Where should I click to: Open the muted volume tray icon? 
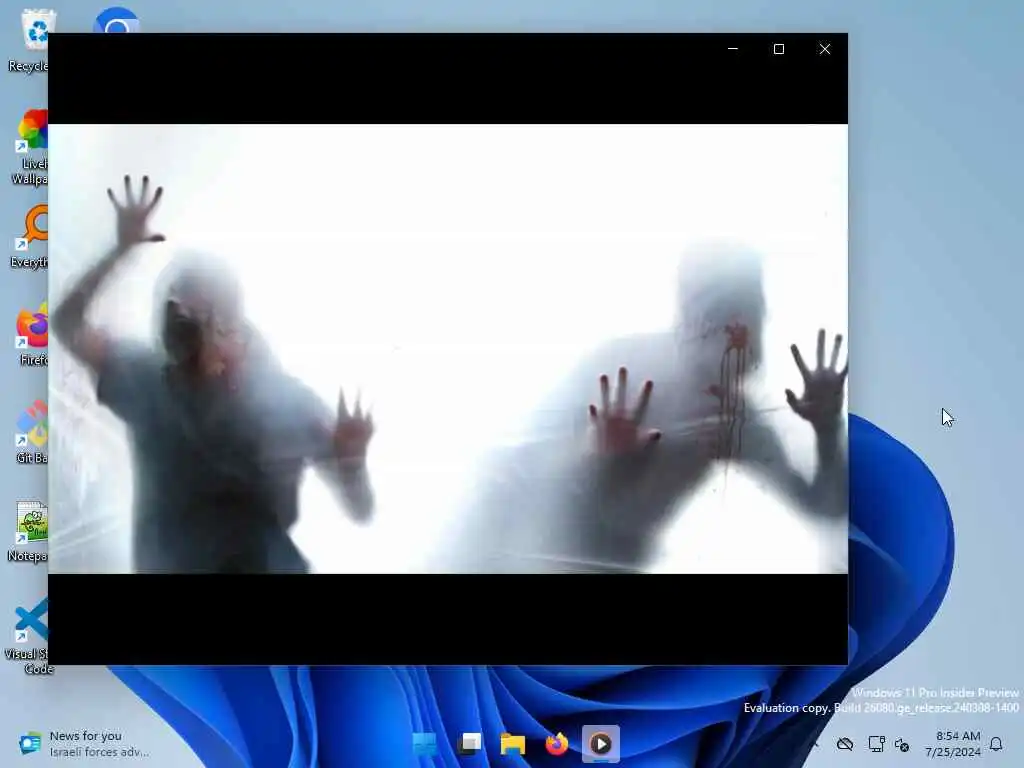(x=902, y=744)
